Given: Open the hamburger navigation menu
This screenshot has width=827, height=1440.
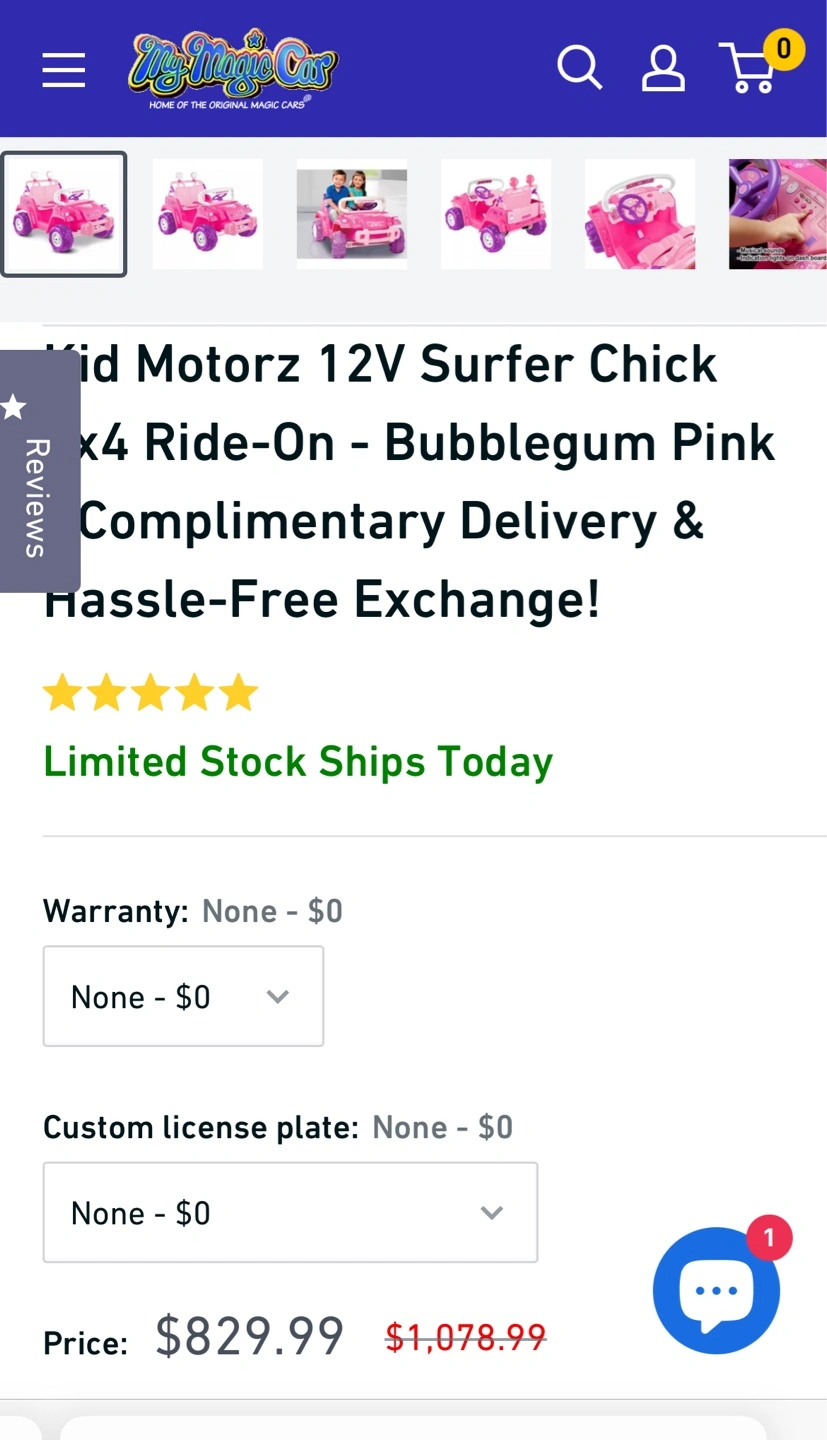Looking at the screenshot, I should tap(63, 70).
